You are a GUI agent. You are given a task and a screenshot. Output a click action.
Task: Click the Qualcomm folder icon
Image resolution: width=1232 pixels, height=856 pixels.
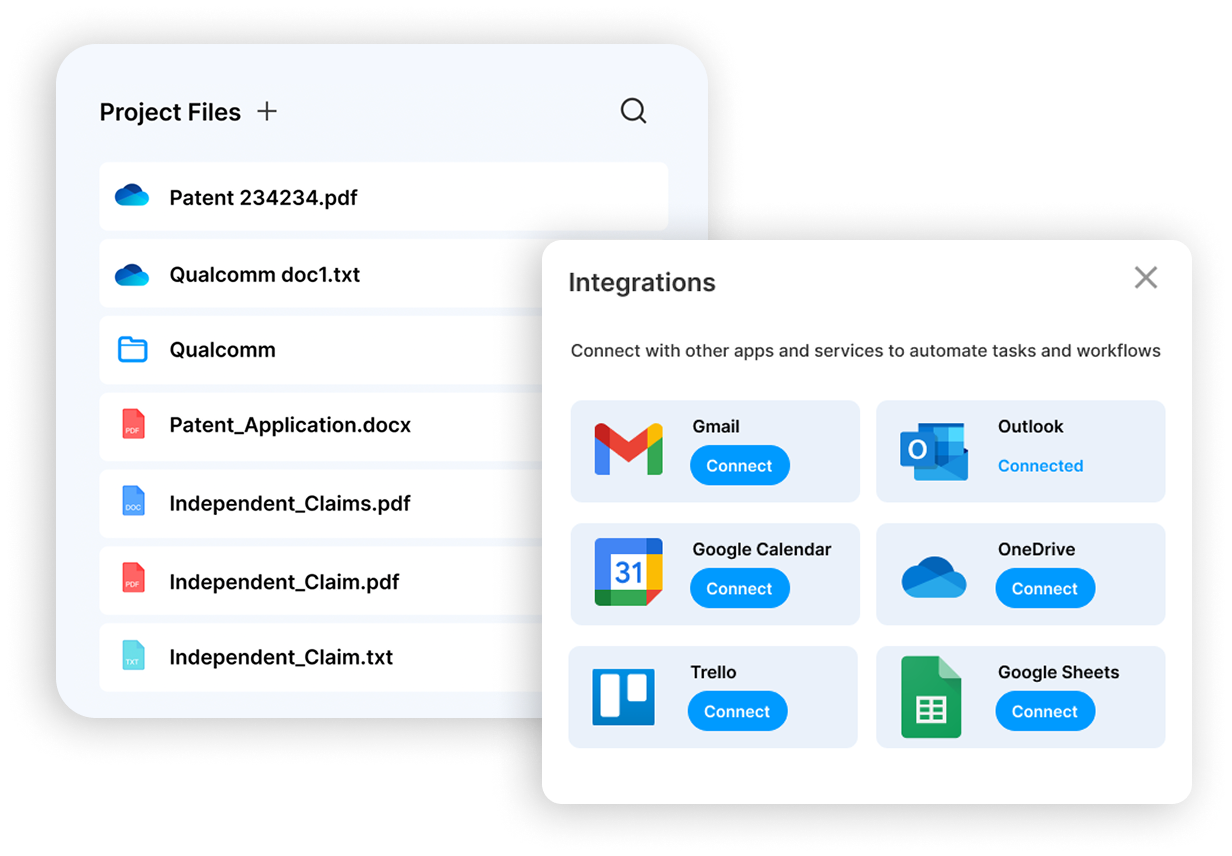tap(133, 349)
